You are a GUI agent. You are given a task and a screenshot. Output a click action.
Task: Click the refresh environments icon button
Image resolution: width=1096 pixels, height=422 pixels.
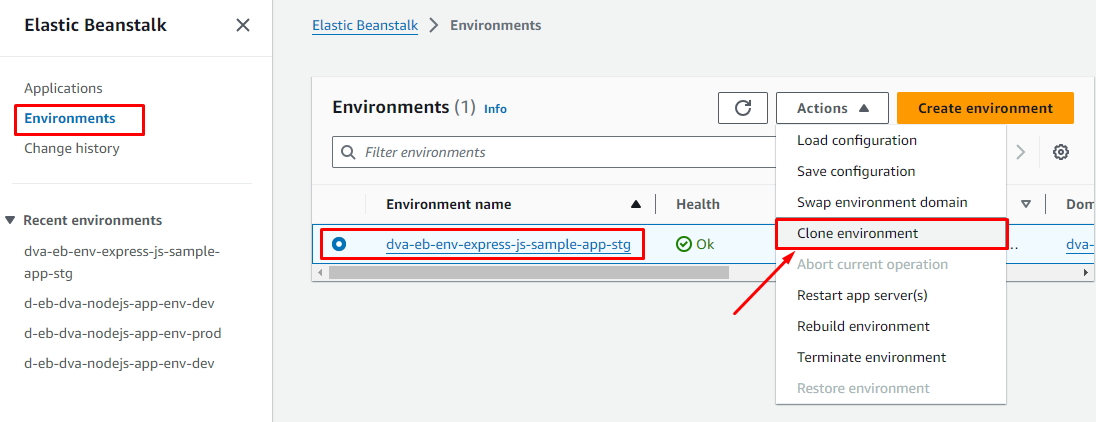pos(743,108)
